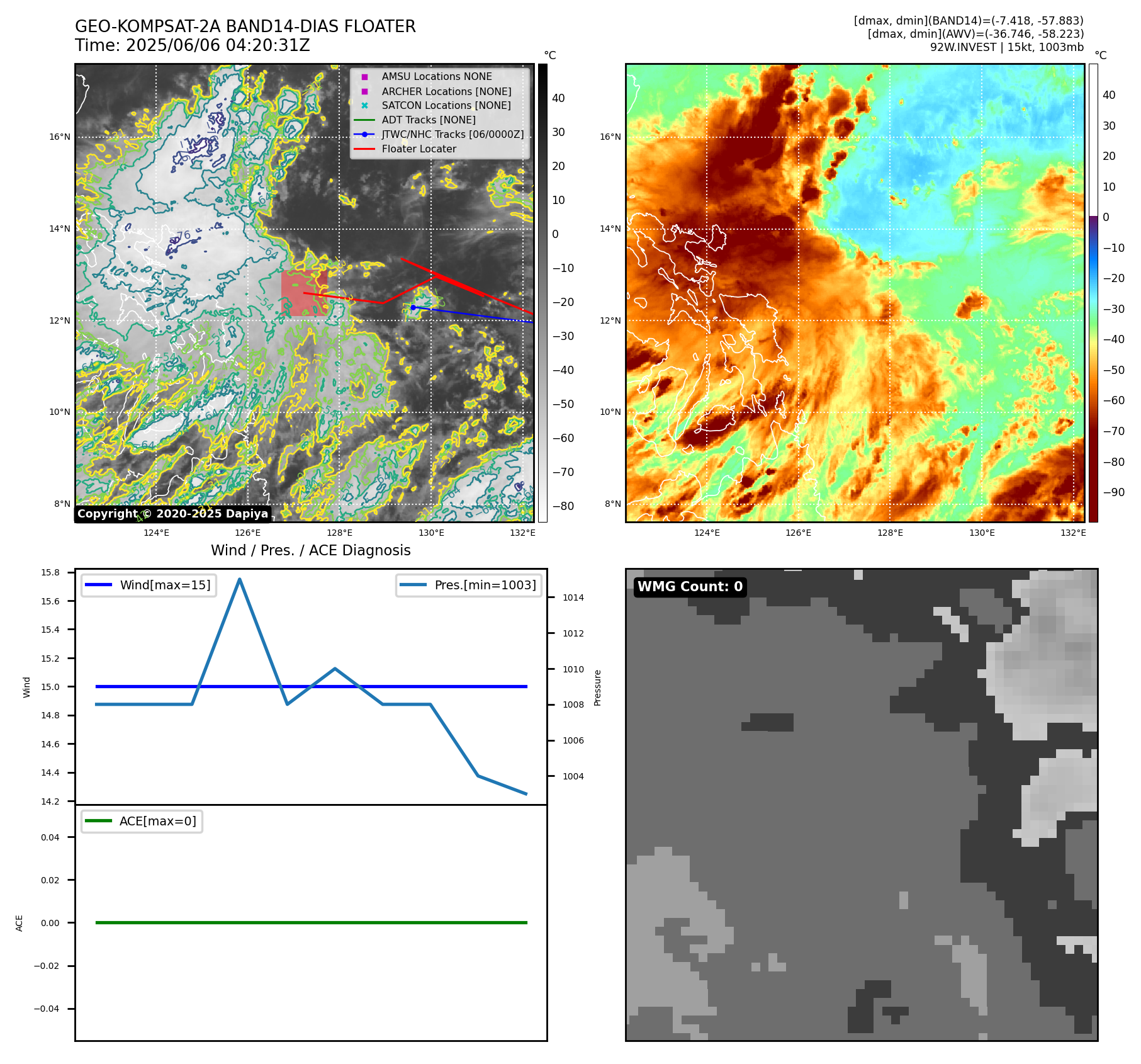1141x1064 pixels.
Task: Click the WMG grayscale pixel map
Action: pos(862,805)
